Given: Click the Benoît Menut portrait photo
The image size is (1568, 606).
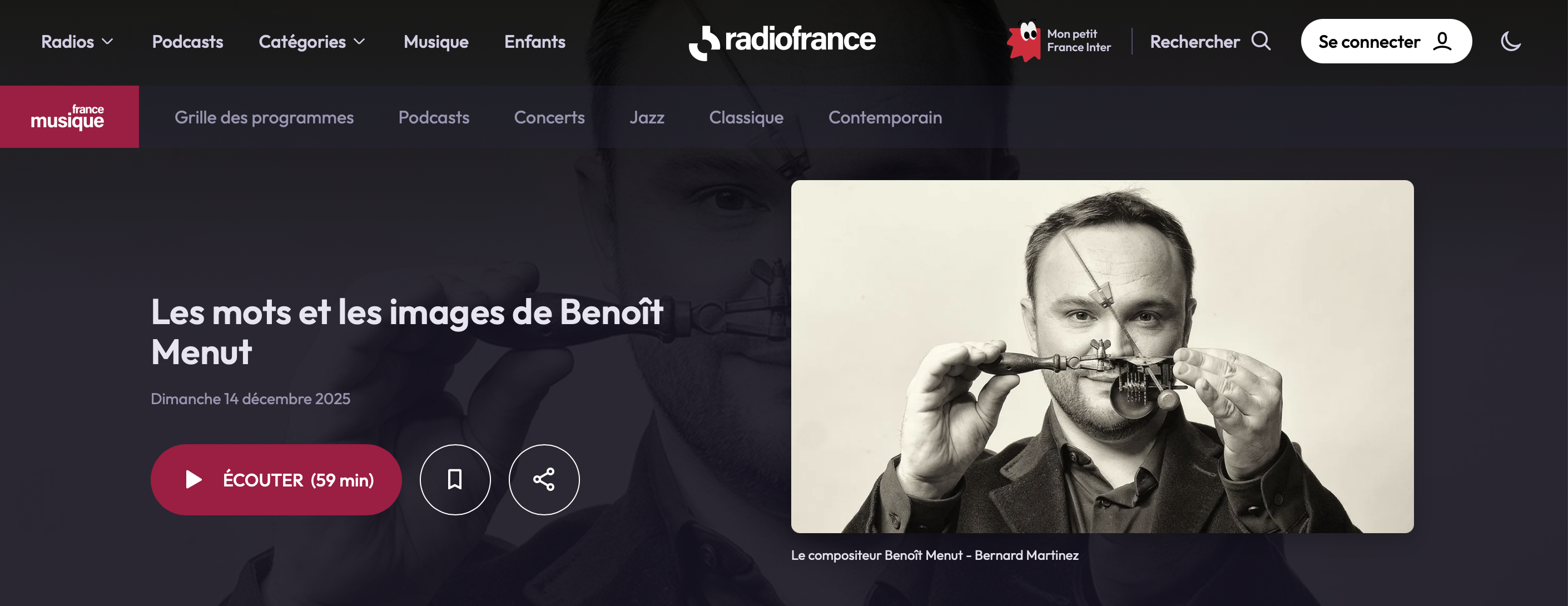Looking at the screenshot, I should pos(1101,356).
